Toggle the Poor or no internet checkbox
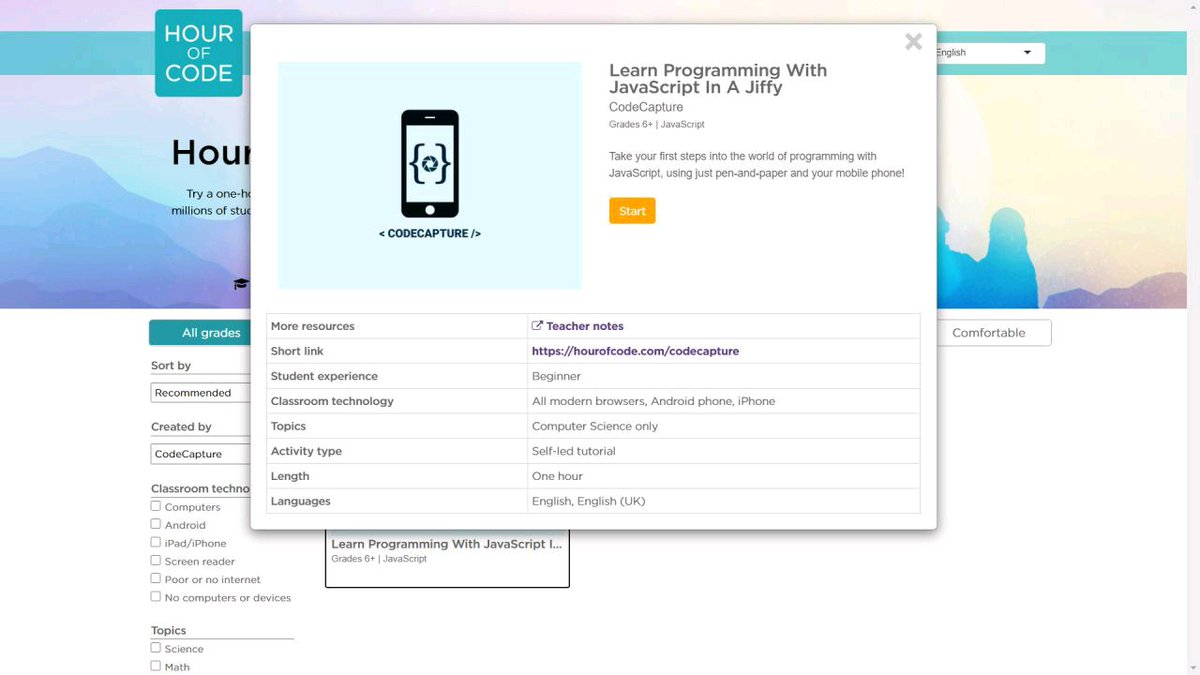Image resolution: width=1200 pixels, height=675 pixels. (x=156, y=578)
